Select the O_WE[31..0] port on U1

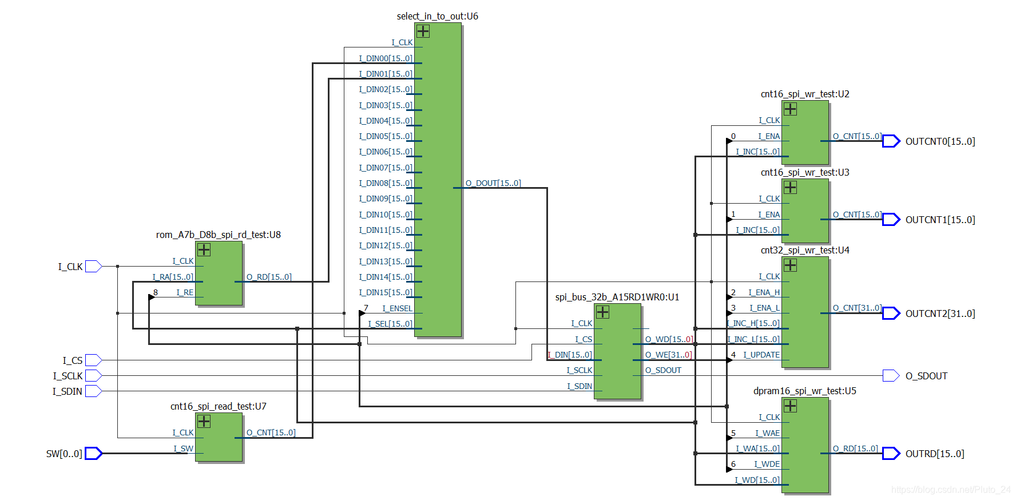(x=669, y=355)
